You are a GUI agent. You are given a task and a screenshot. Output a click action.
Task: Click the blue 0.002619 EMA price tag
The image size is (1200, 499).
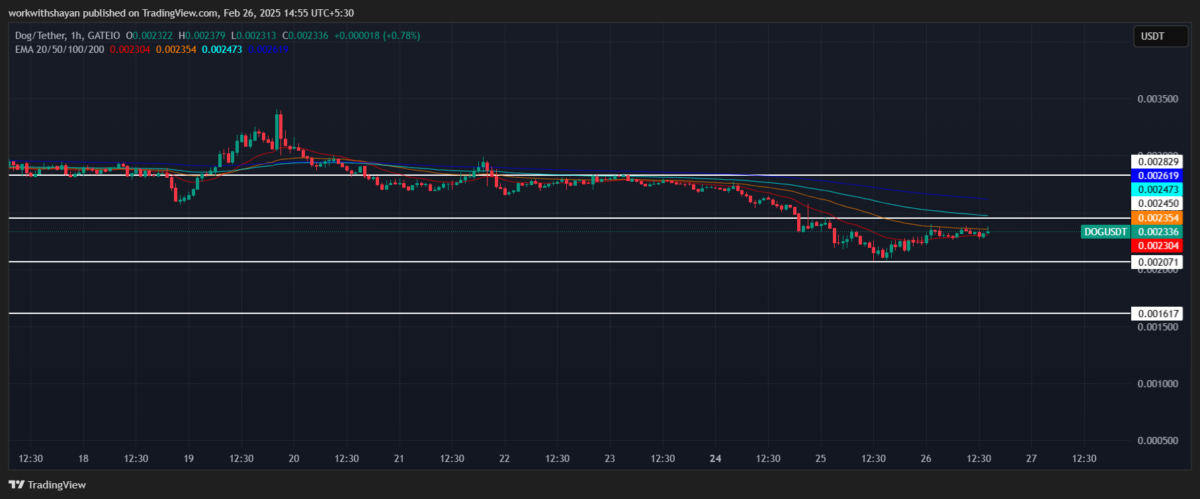(1154, 175)
